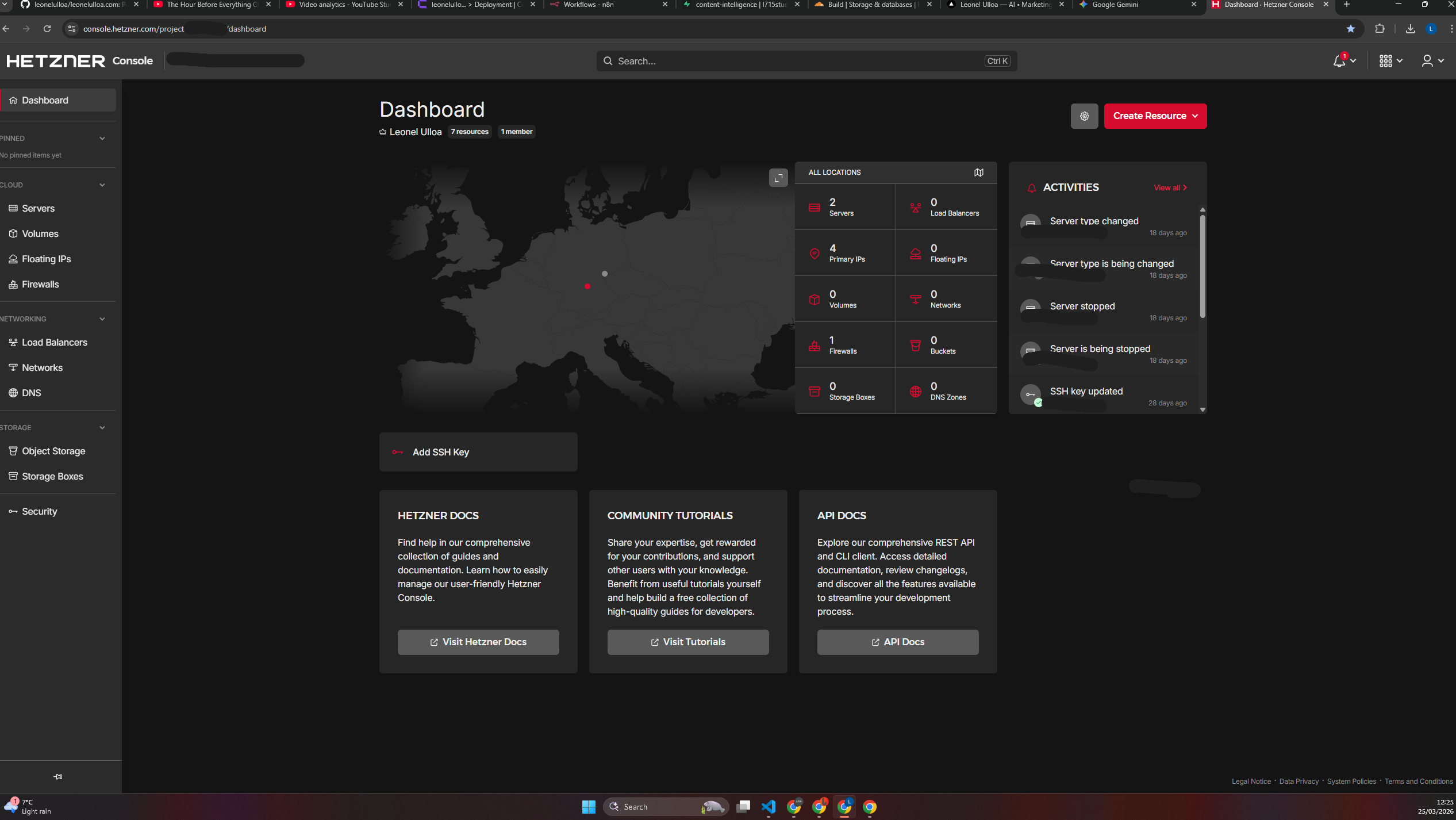Click inside the console search field
The image size is (1456, 820).
805,60
